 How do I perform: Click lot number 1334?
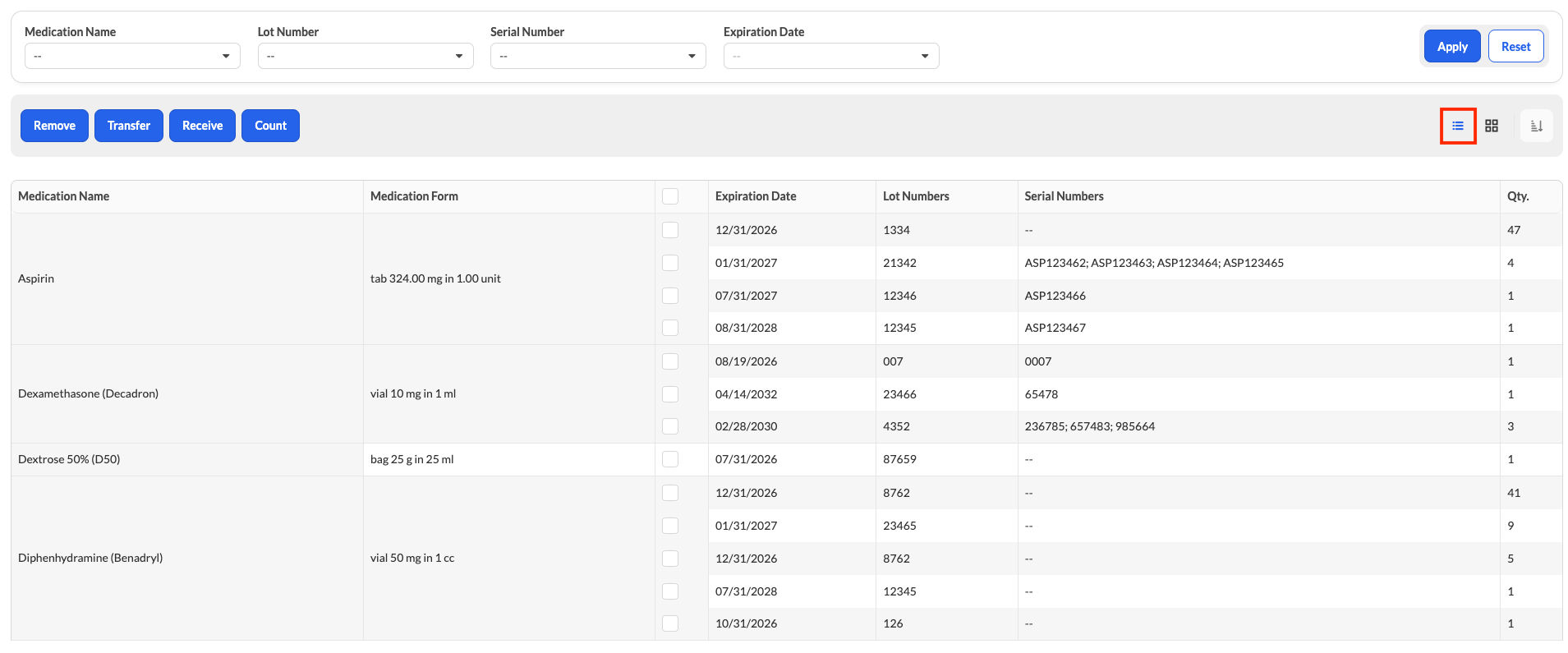(x=896, y=230)
